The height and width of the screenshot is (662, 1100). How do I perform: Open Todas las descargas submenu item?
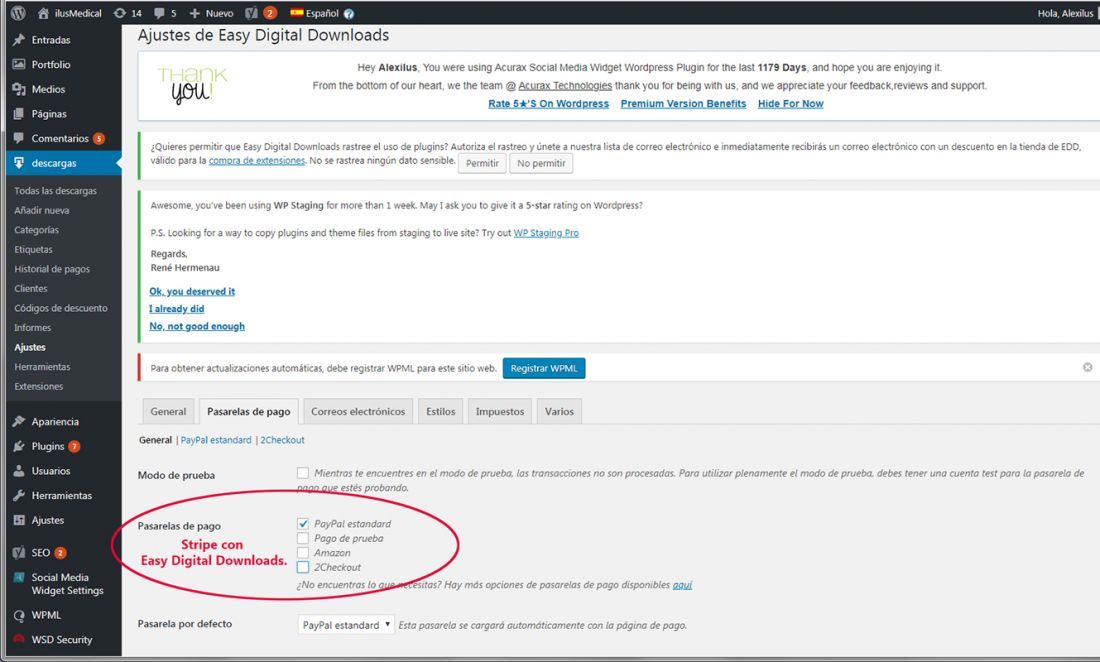point(55,191)
